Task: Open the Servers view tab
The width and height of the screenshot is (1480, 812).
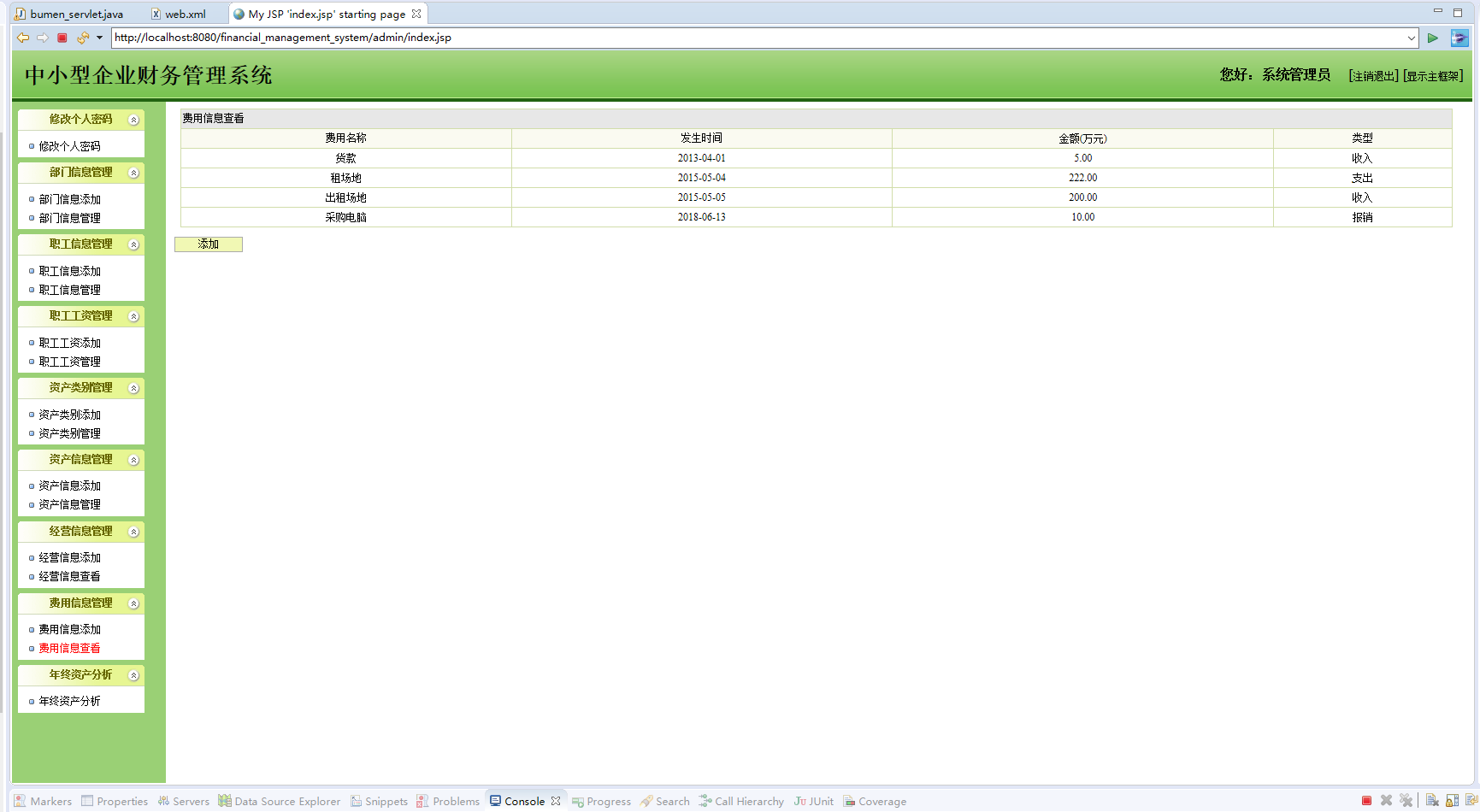Action: 183,801
